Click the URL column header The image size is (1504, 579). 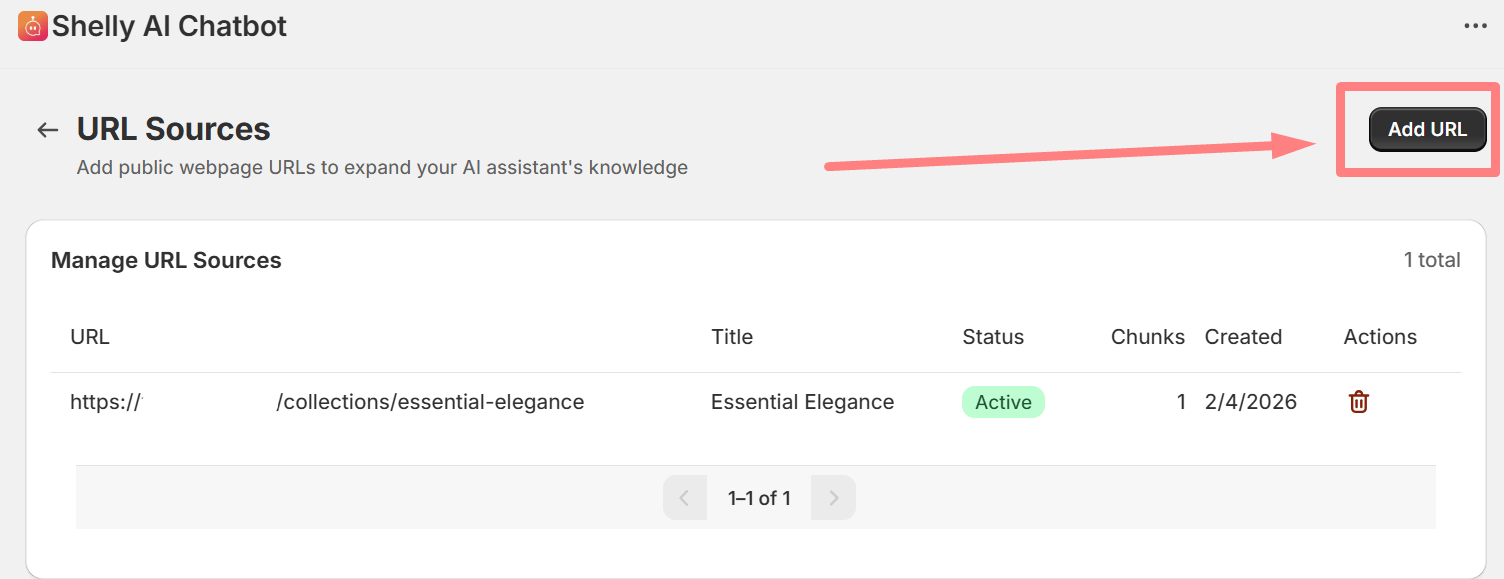(x=90, y=337)
